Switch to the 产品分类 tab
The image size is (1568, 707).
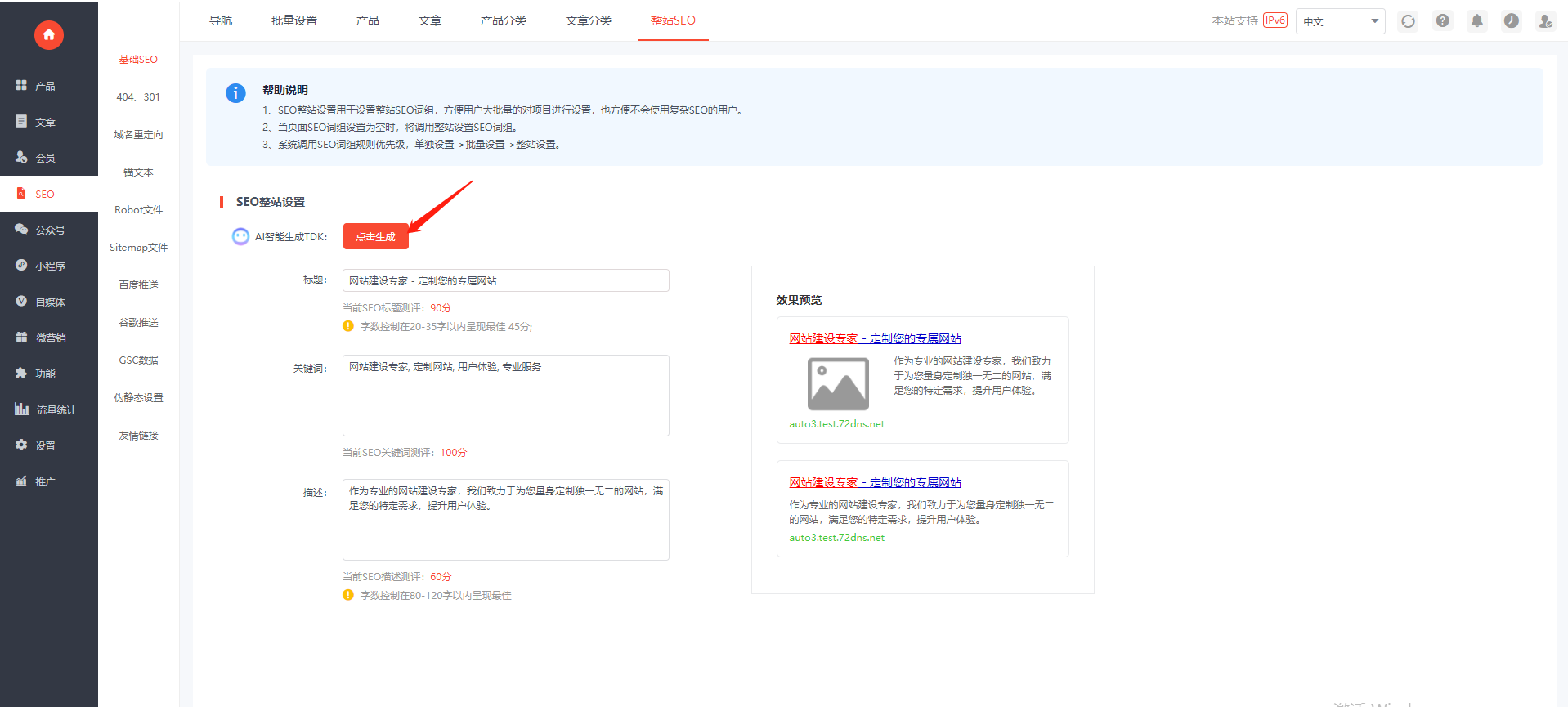[504, 20]
